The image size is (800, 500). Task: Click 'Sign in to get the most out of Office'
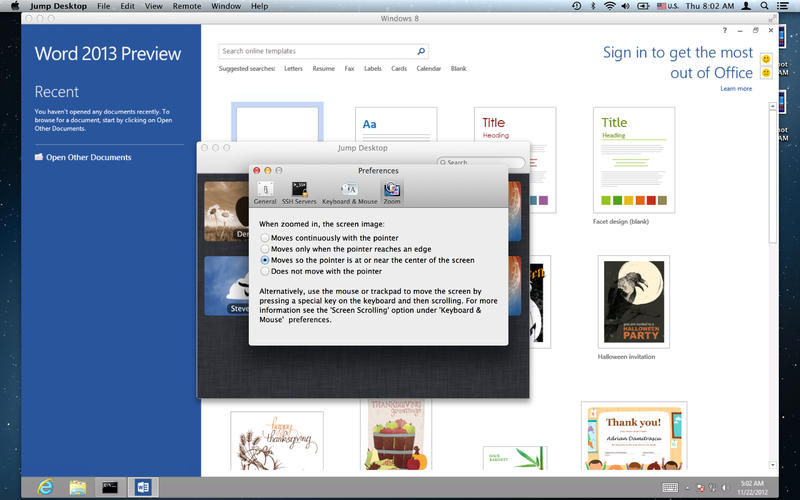point(678,62)
